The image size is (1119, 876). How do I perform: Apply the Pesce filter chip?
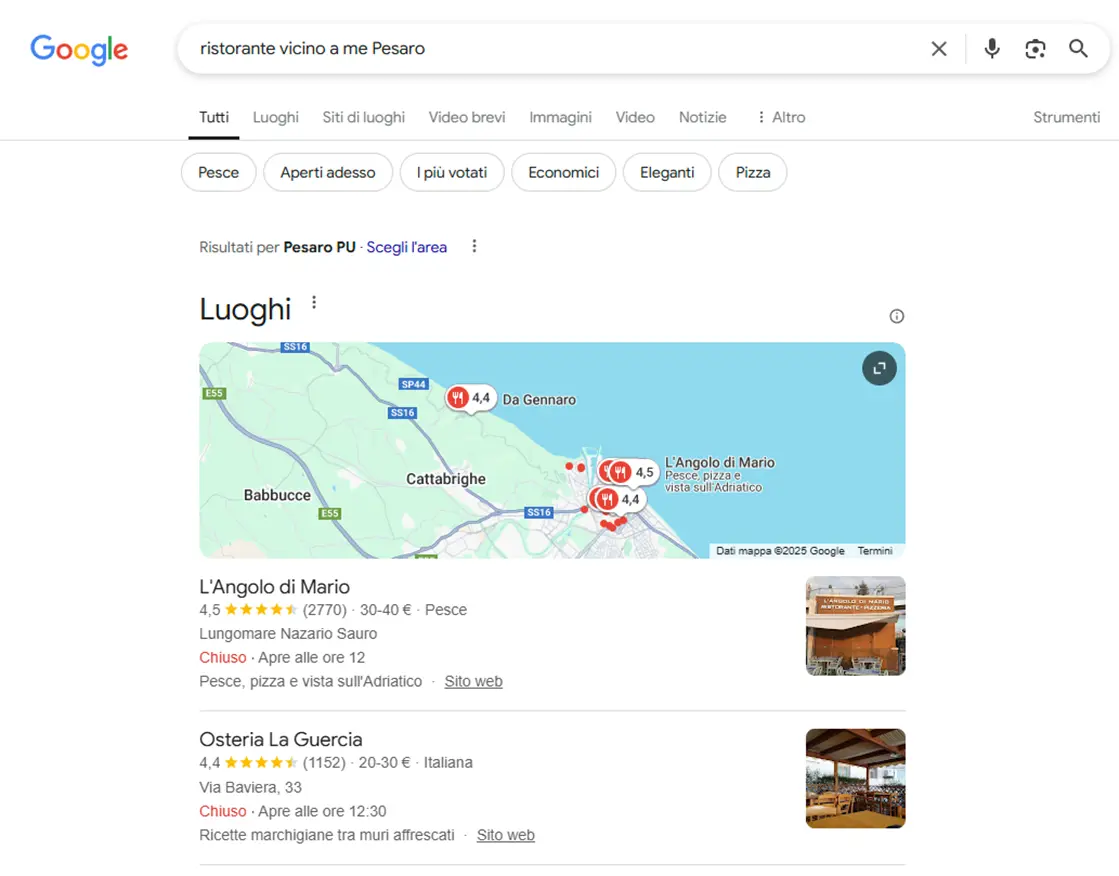tap(218, 172)
